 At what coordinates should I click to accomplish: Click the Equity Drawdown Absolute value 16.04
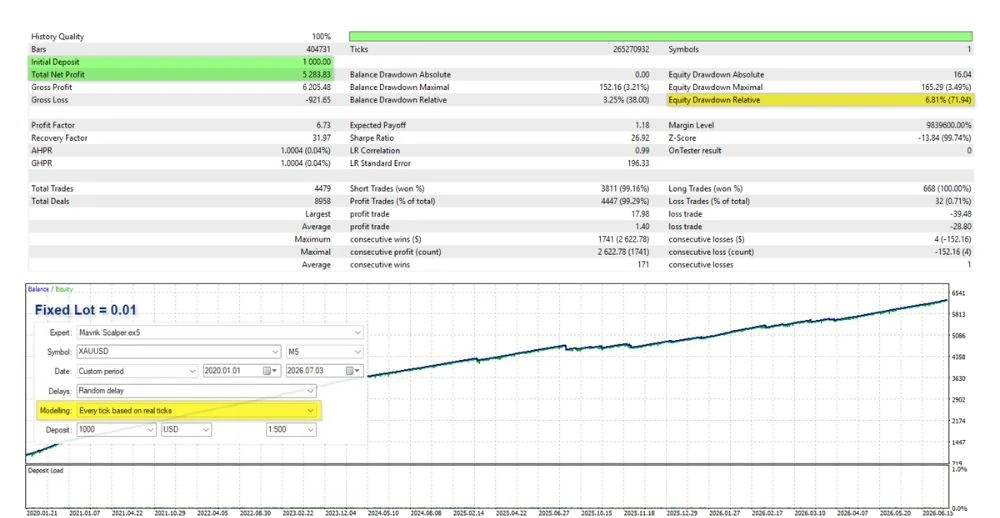pyautogui.click(x=962, y=75)
